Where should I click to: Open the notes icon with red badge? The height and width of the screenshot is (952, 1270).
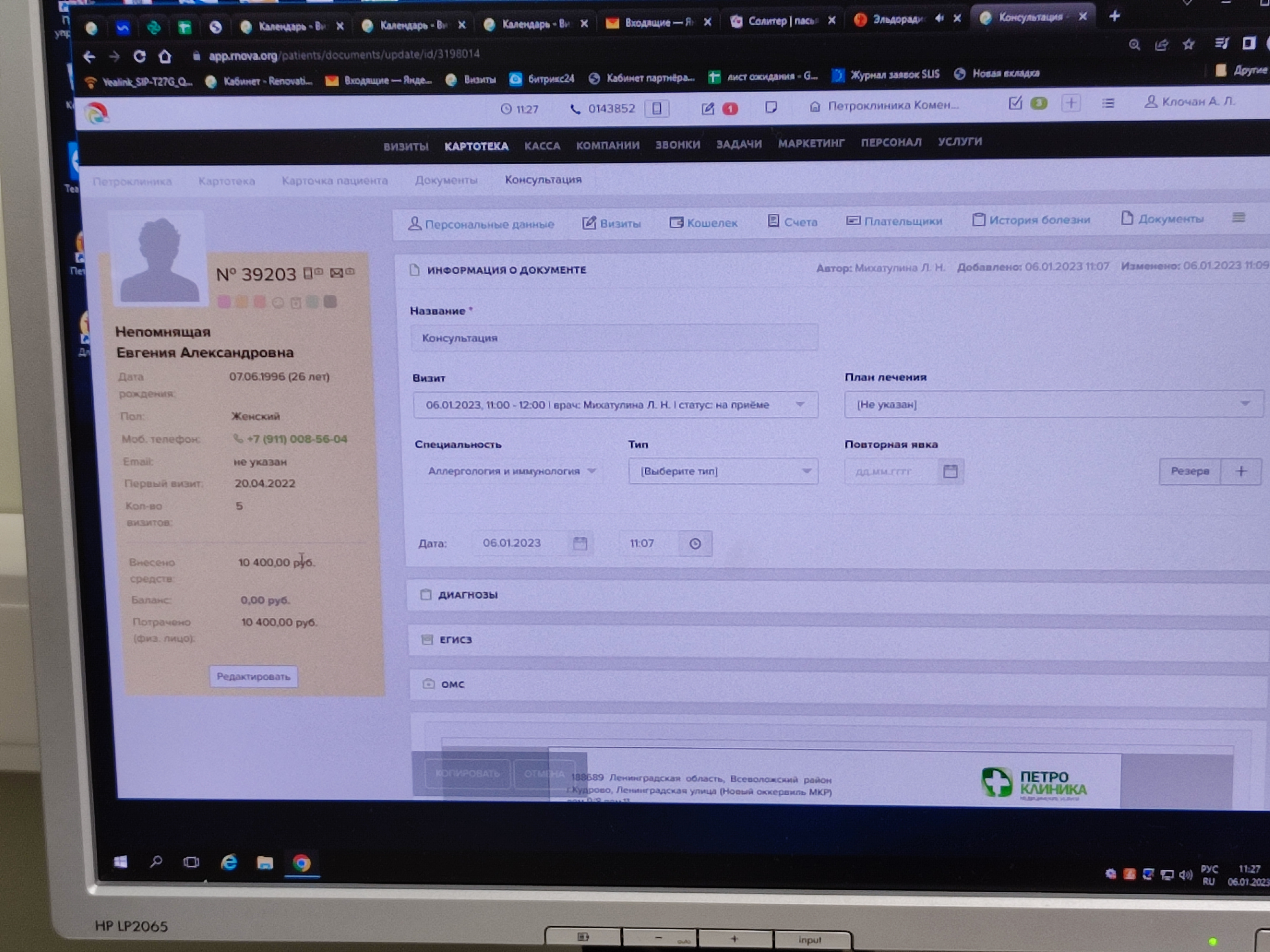tap(708, 109)
